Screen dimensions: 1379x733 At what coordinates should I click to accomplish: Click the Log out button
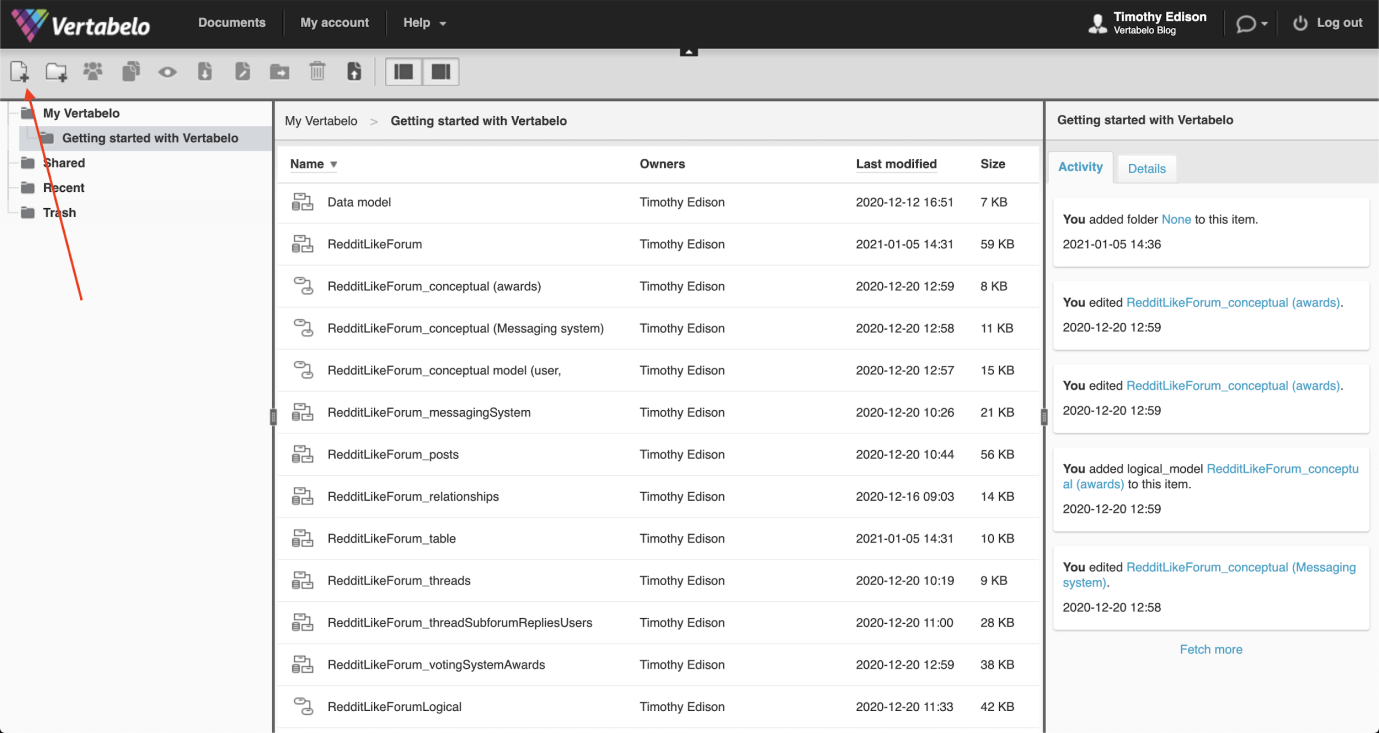click(x=1328, y=23)
